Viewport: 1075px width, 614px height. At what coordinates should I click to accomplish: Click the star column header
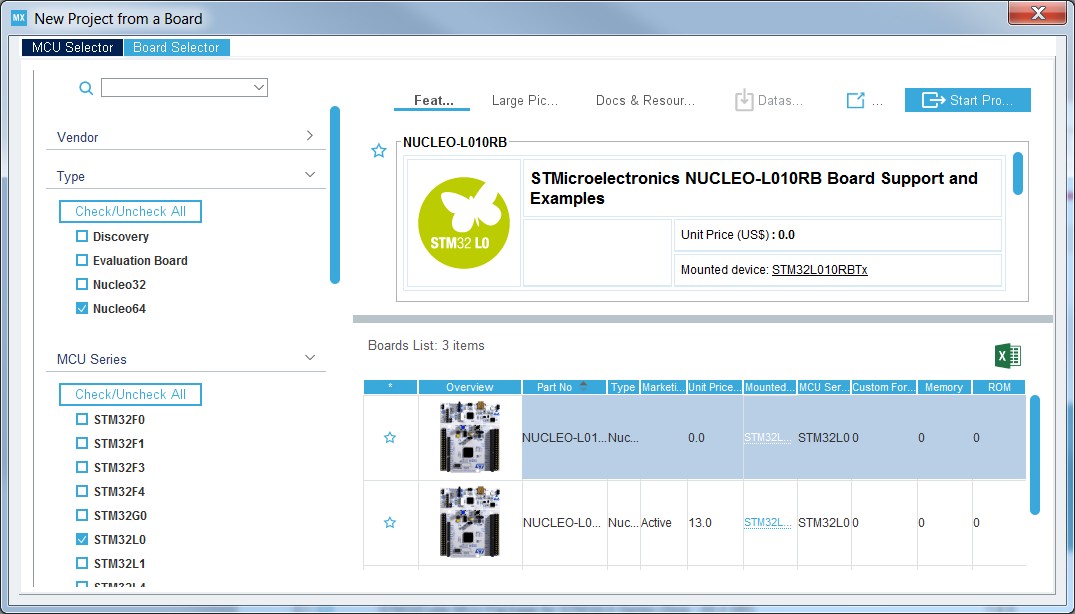point(390,387)
